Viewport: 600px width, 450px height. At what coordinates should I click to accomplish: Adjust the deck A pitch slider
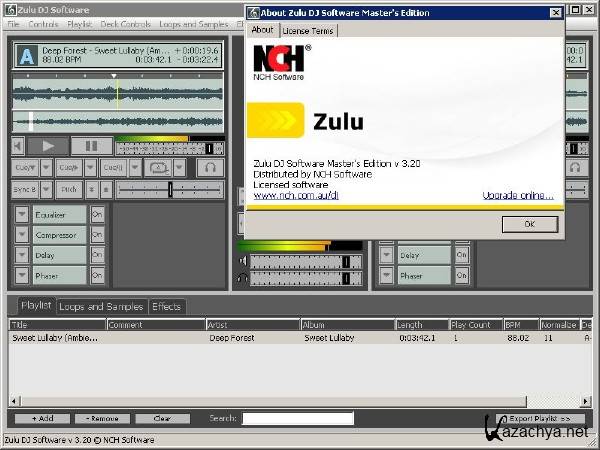tap(170, 189)
